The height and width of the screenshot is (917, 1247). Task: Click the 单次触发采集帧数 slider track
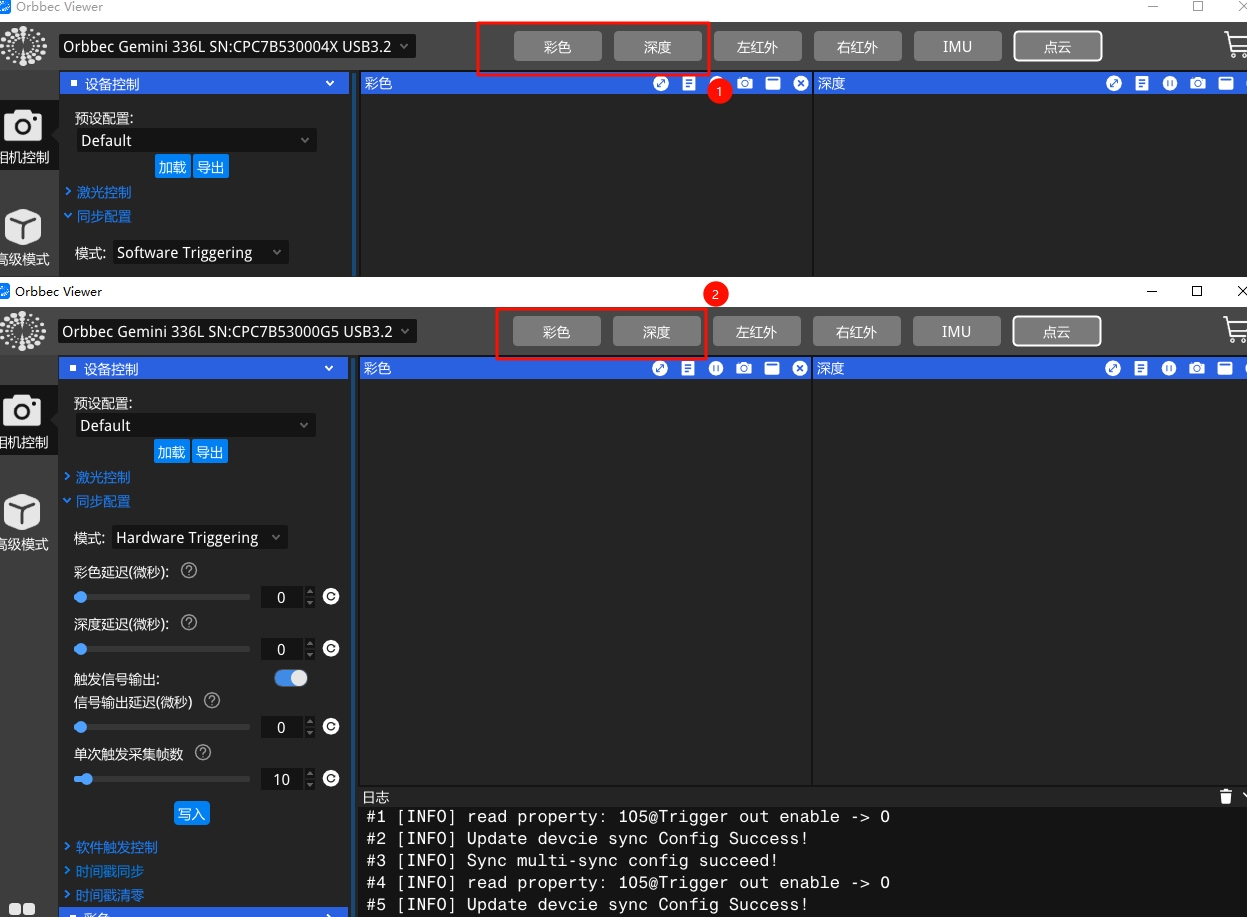[162, 779]
